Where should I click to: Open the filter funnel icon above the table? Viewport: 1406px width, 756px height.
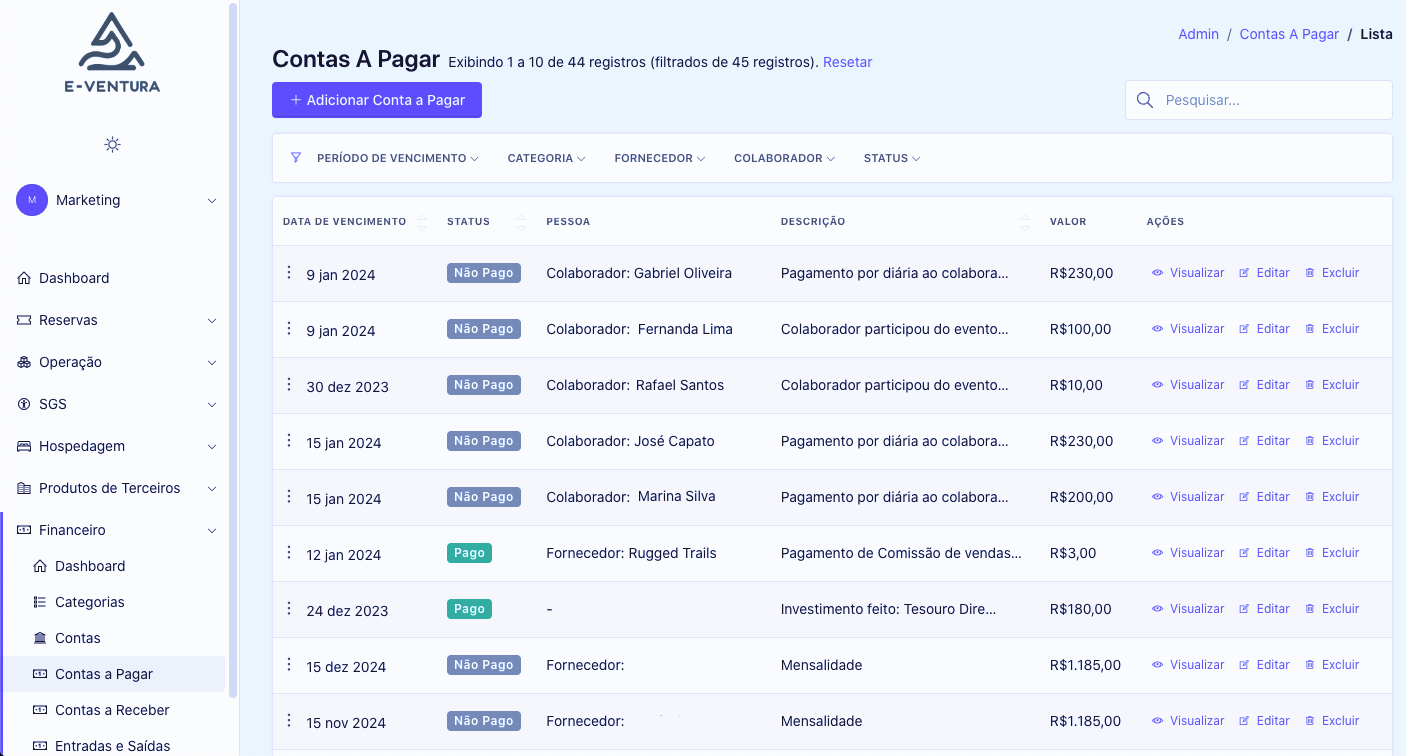click(x=295, y=157)
